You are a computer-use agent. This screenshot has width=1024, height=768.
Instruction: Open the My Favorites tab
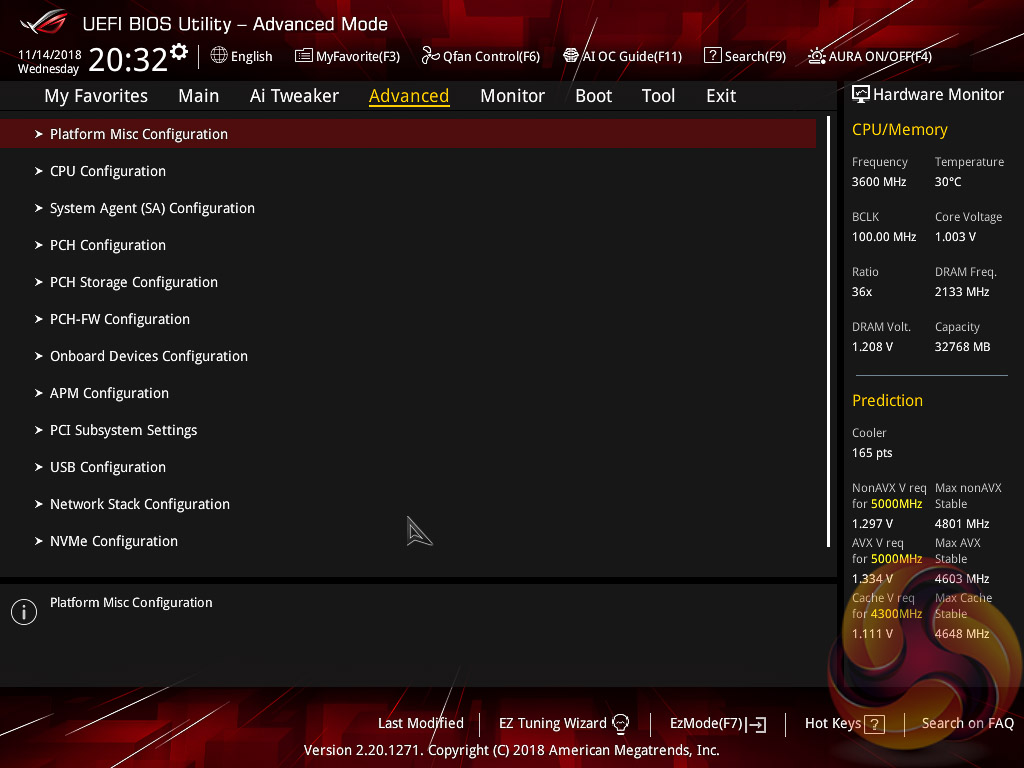click(96, 96)
